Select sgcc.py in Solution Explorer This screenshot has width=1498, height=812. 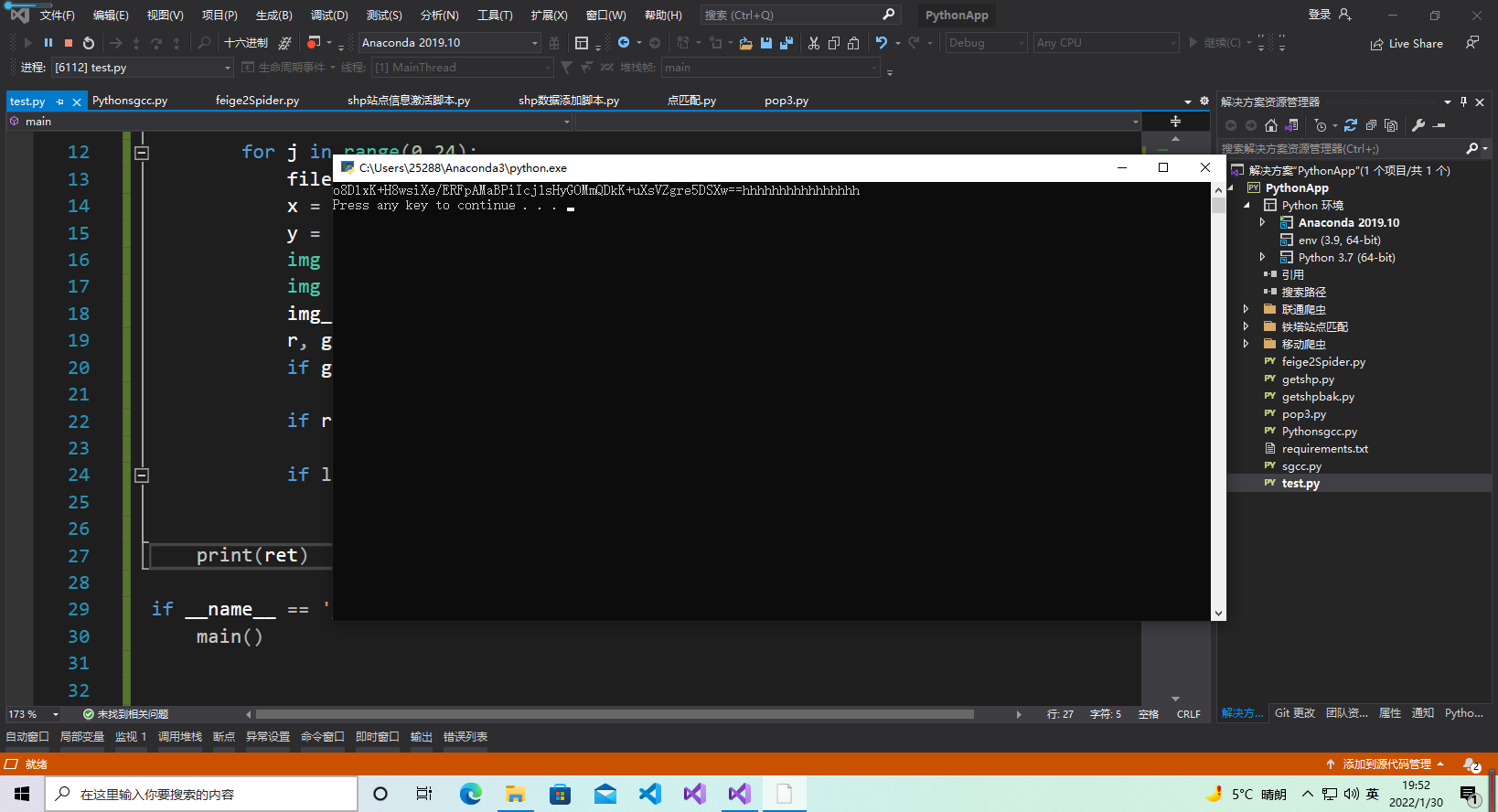tap(1301, 466)
